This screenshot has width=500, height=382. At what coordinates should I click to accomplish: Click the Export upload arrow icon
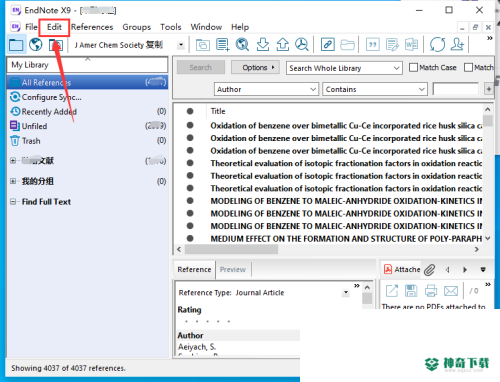[x=283, y=44]
